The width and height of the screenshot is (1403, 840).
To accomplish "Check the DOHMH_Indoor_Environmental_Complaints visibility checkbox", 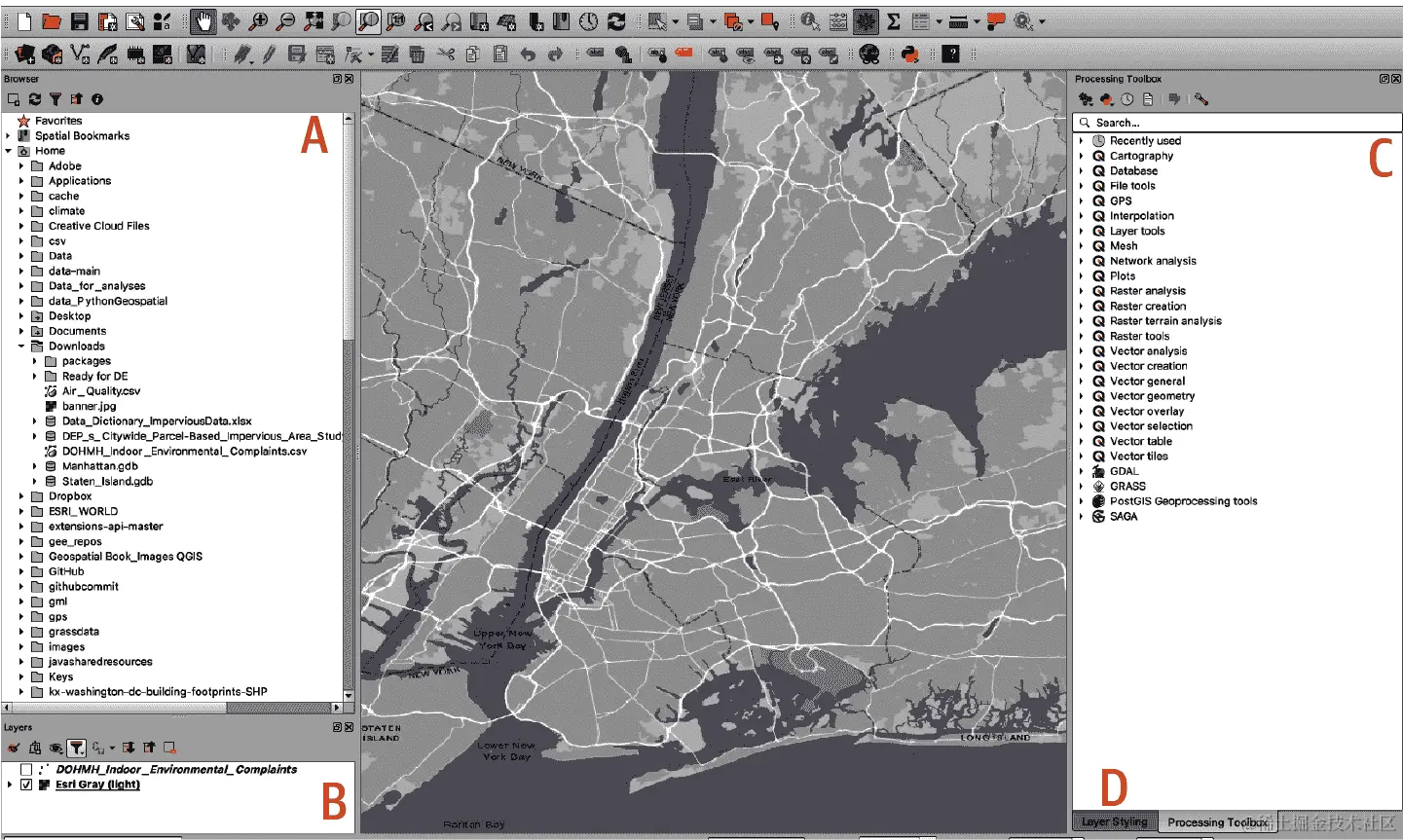I will click(25, 769).
